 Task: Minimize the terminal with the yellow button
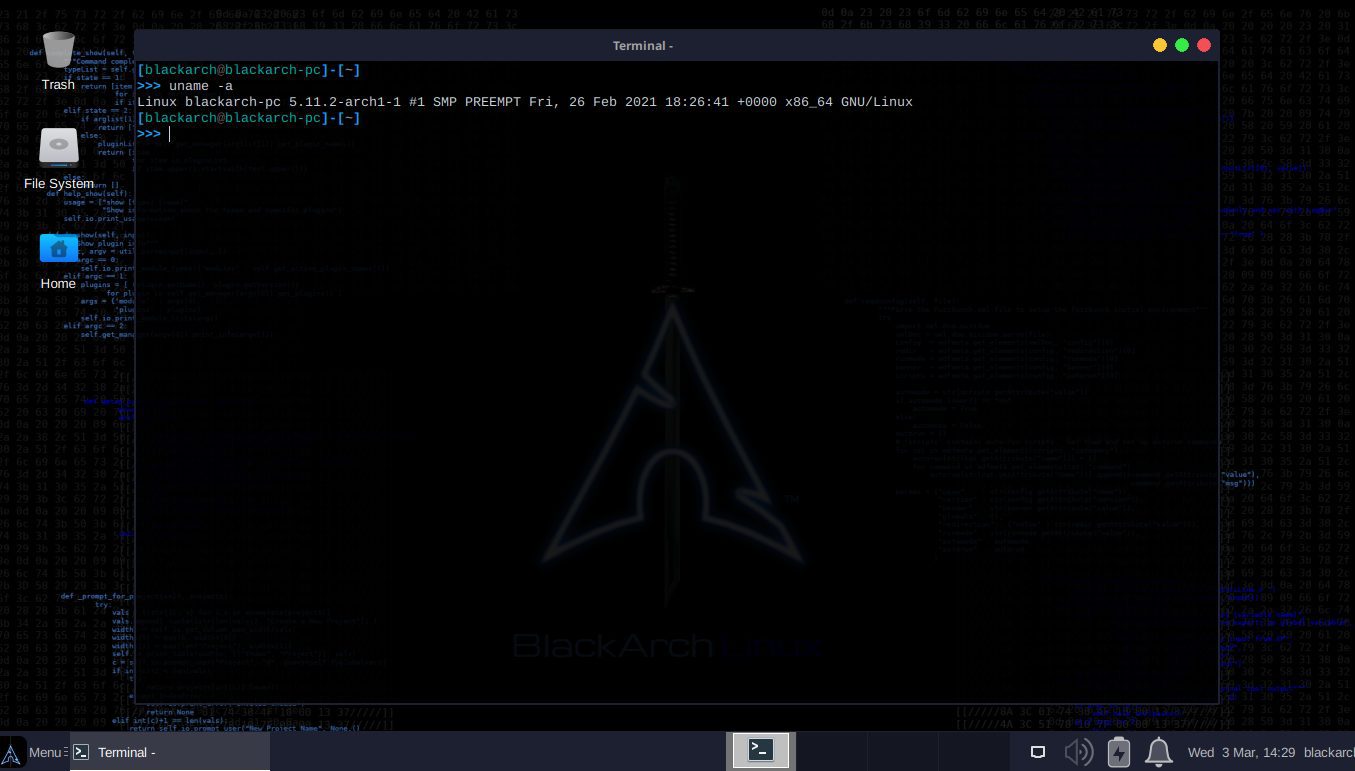1160,45
